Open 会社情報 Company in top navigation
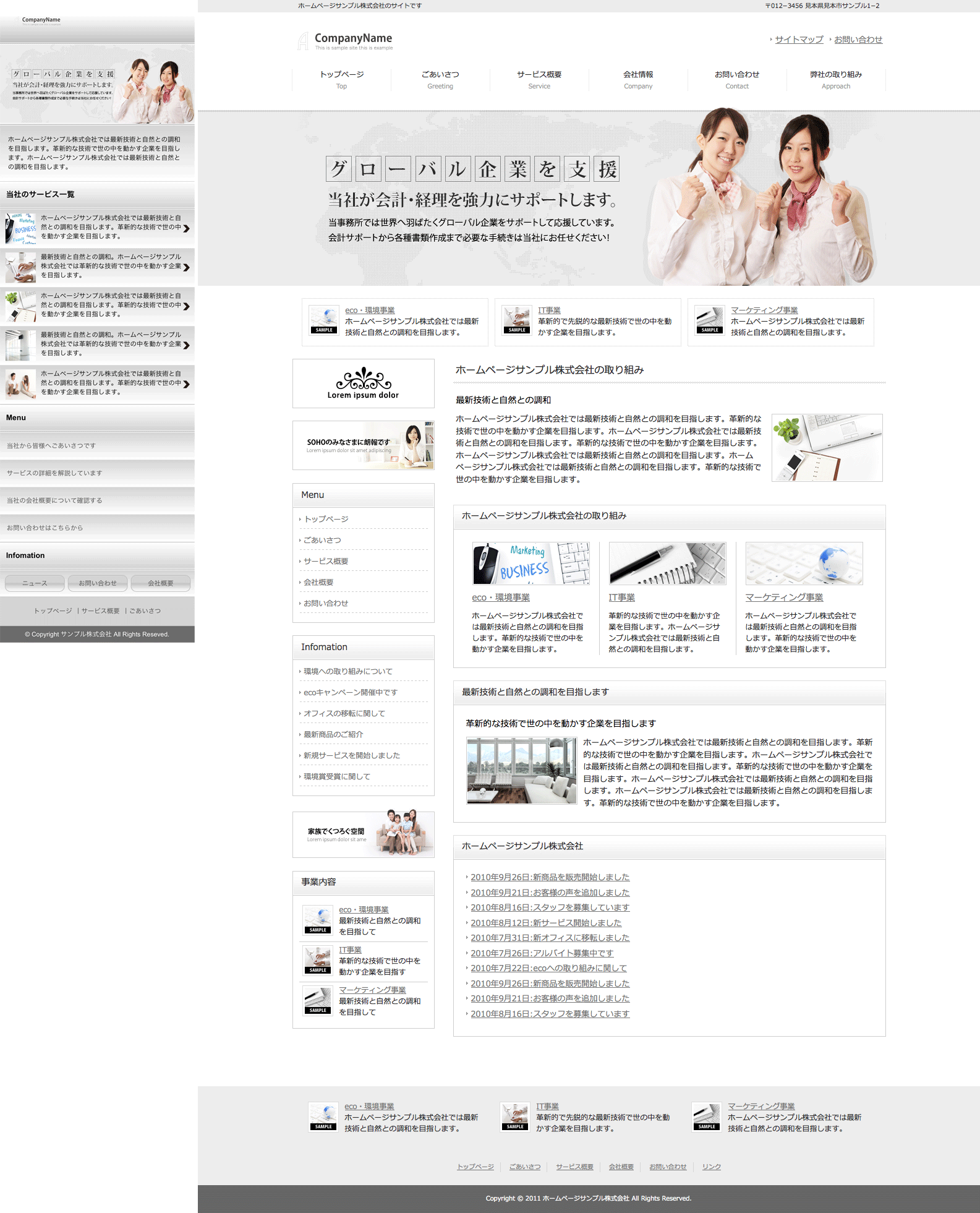Image resolution: width=980 pixels, height=1213 pixels. point(638,80)
